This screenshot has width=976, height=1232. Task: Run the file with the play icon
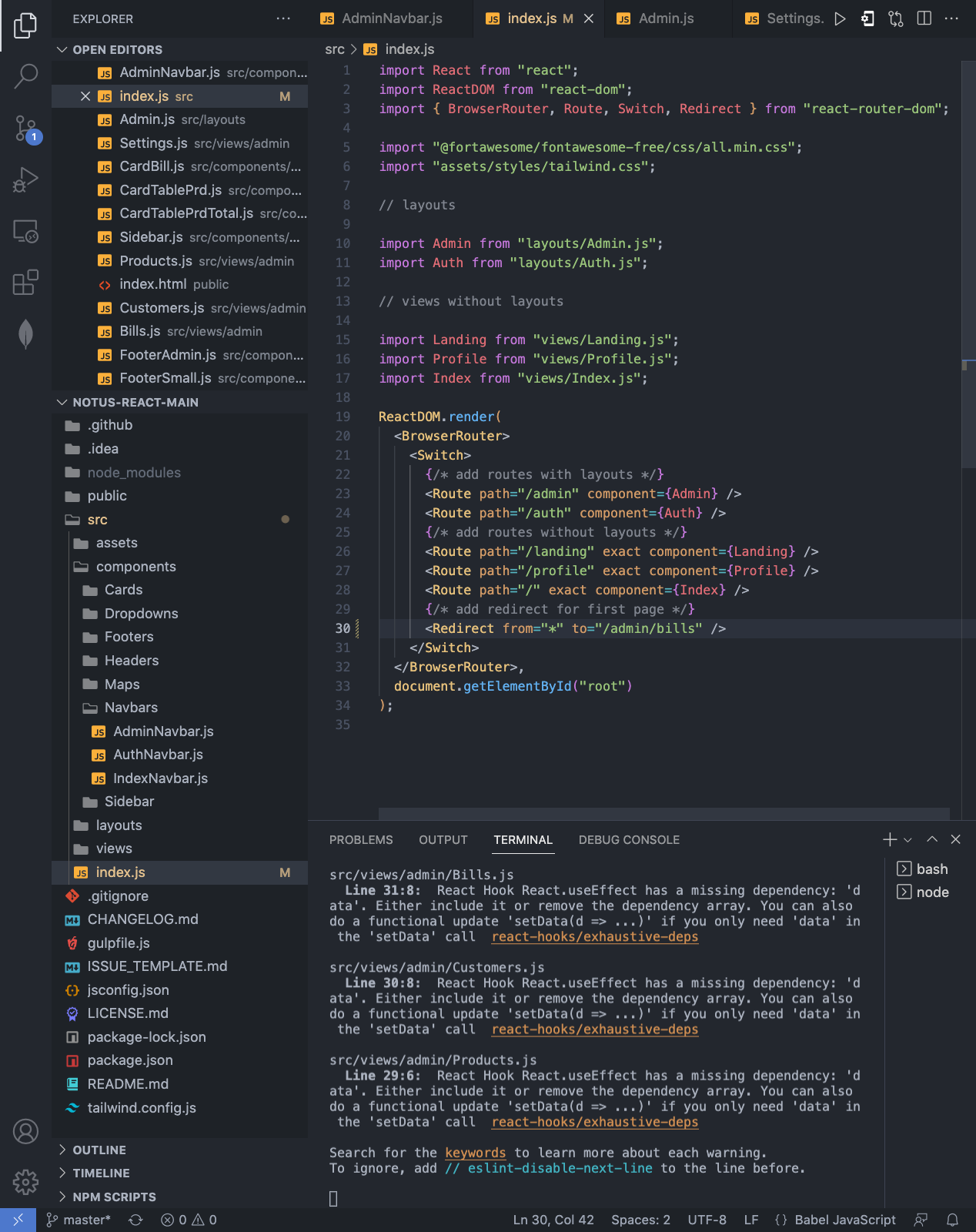point(841,18)
